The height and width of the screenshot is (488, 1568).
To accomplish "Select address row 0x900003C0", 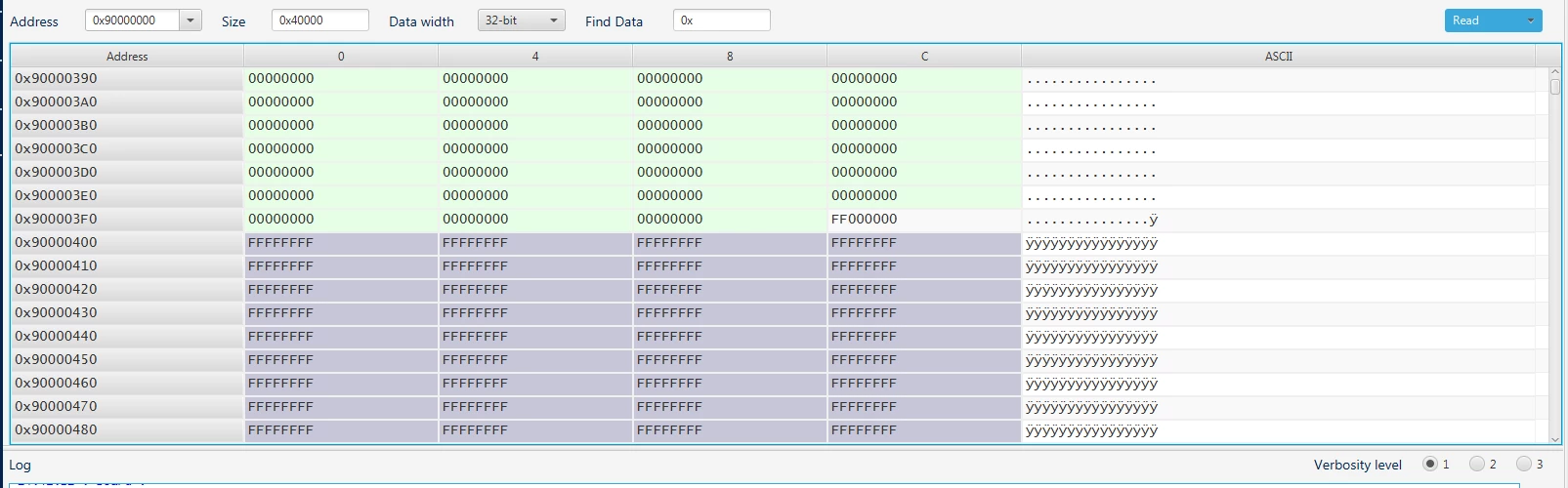I will [x=127, y=149].
